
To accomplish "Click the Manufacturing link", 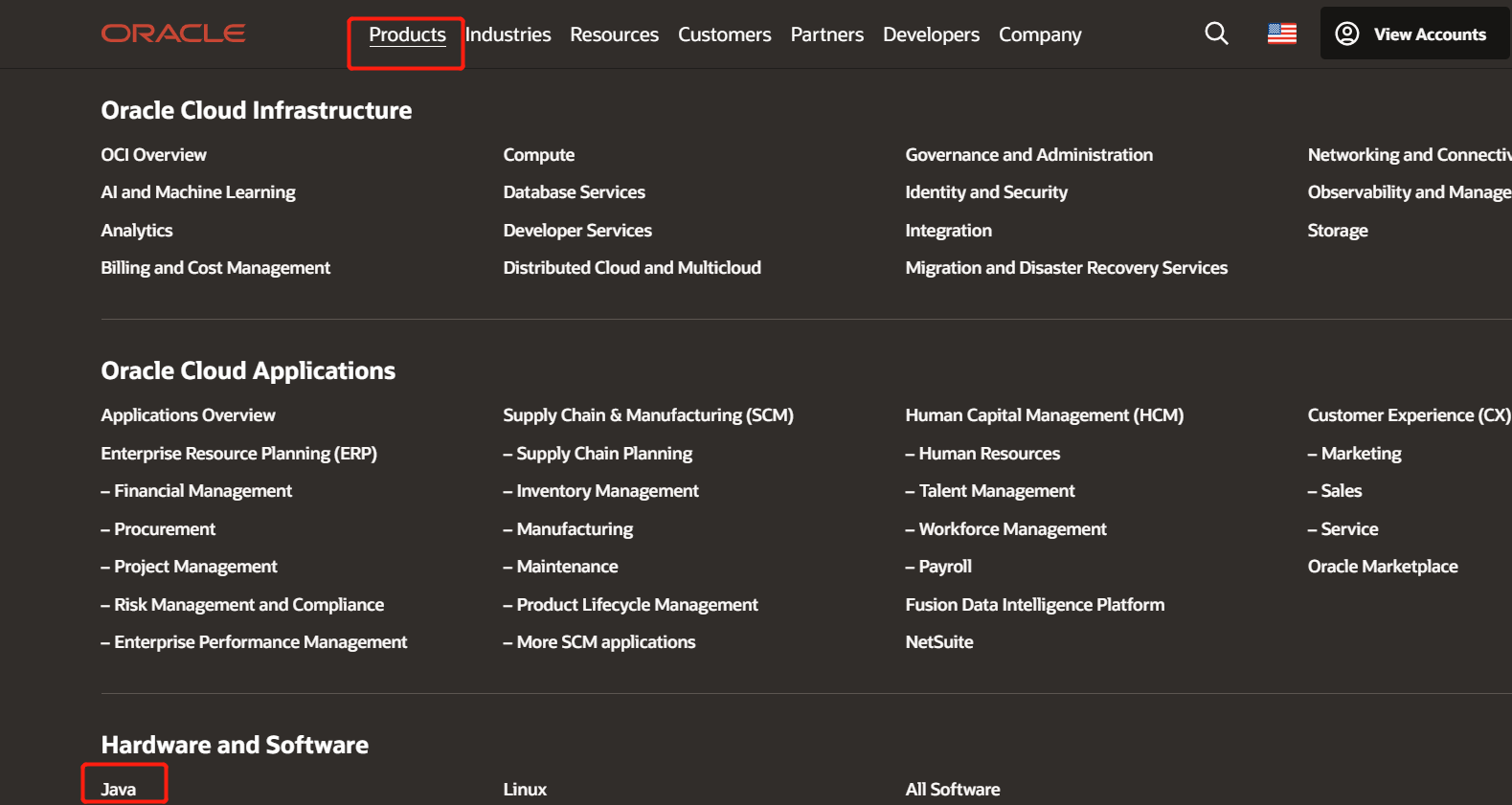I will coord(568,529).
